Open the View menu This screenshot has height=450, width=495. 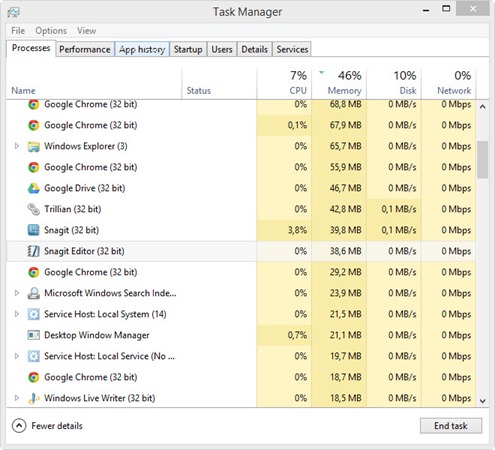[87, 31]
